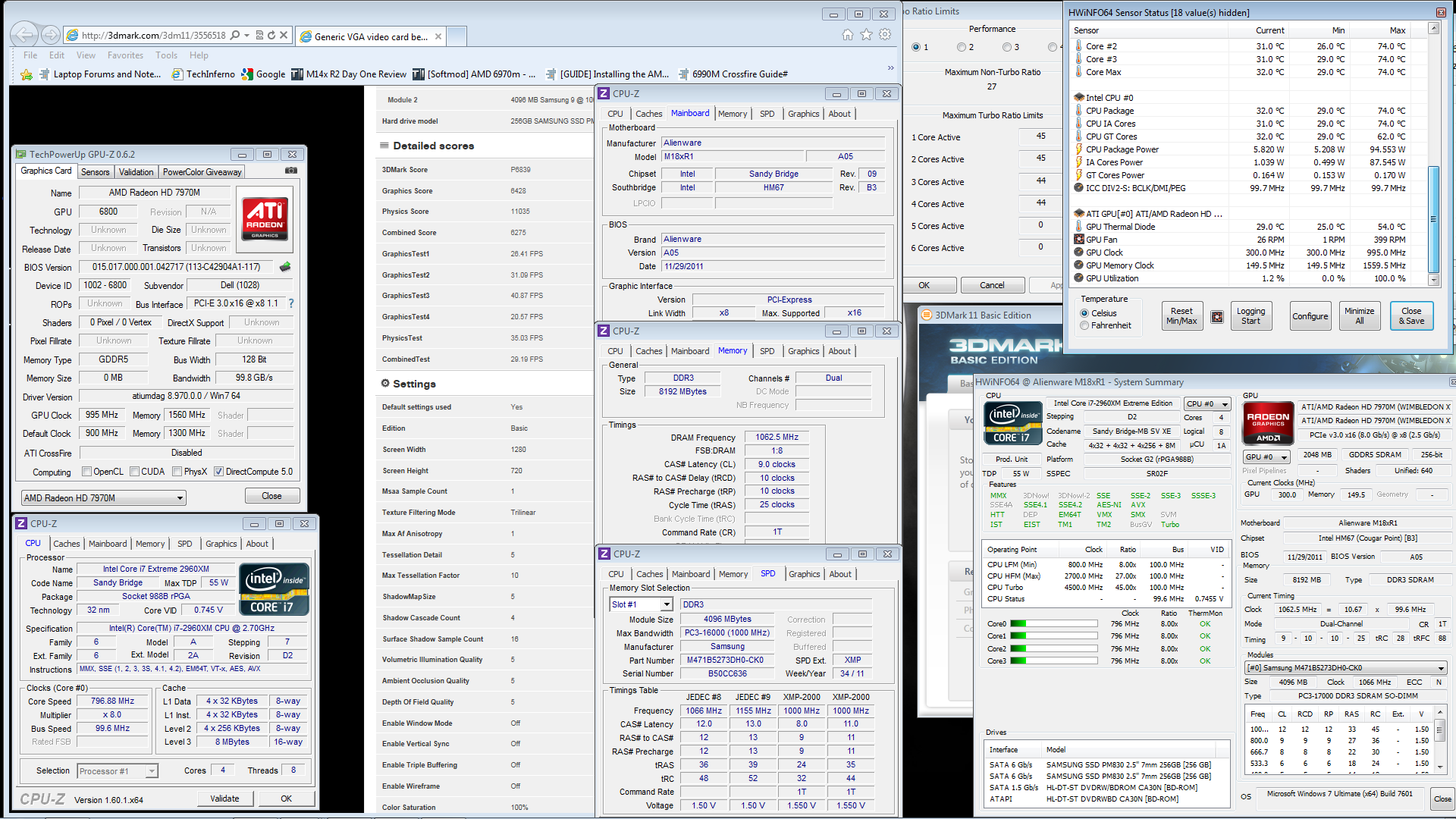The height and width of the screenshot is (819, 1456).
Task: Click the IE favorites star icon
Action: click(x=866, y=35)
